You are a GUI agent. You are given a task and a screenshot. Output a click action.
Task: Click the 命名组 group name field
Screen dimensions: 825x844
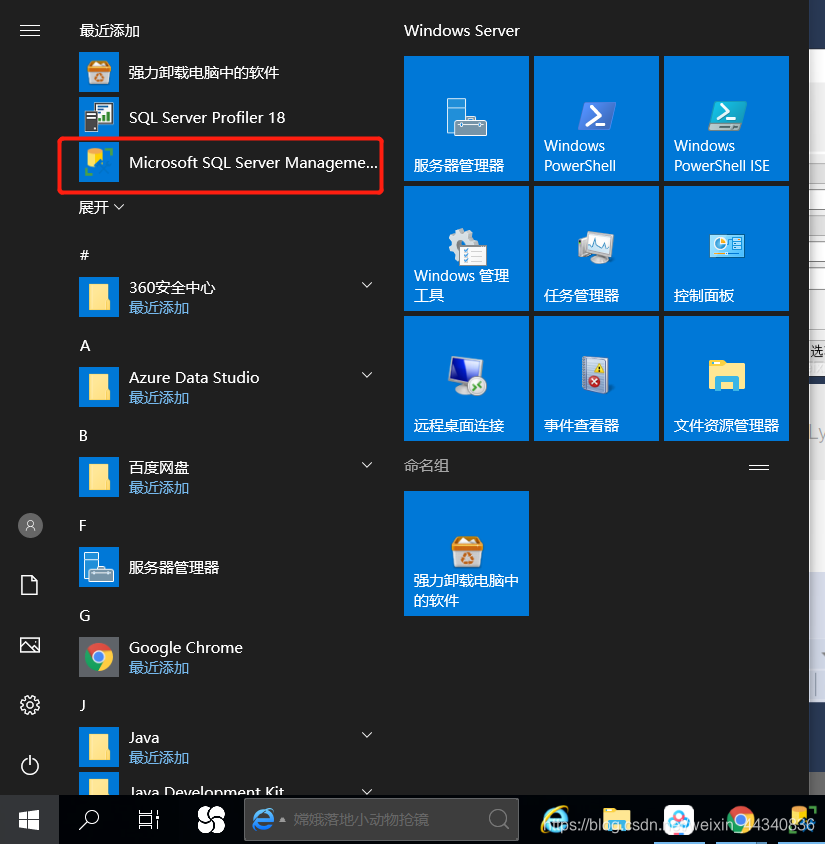(x=426, y=466)
